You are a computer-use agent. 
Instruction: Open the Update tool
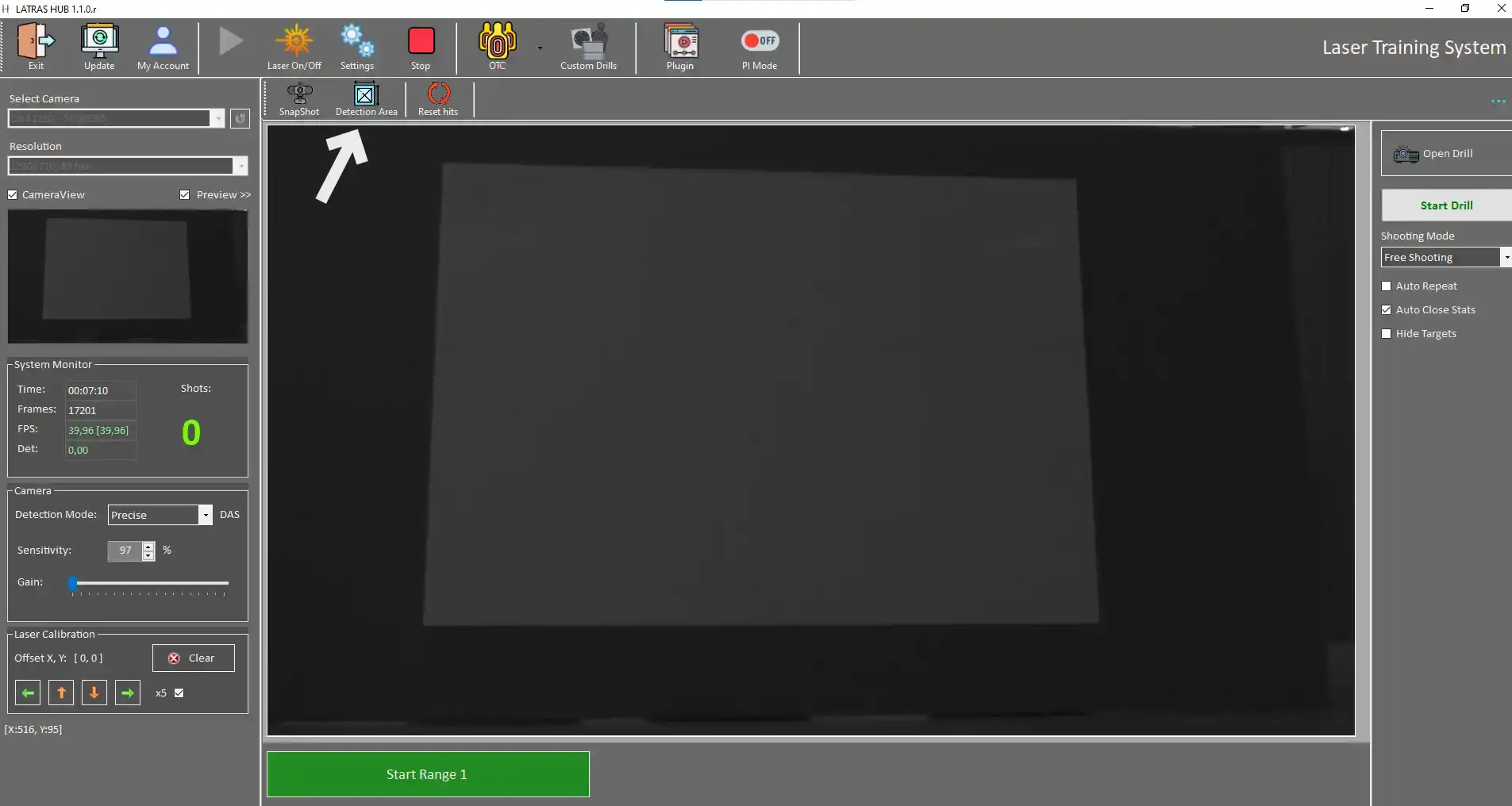(x=99, y=41)
